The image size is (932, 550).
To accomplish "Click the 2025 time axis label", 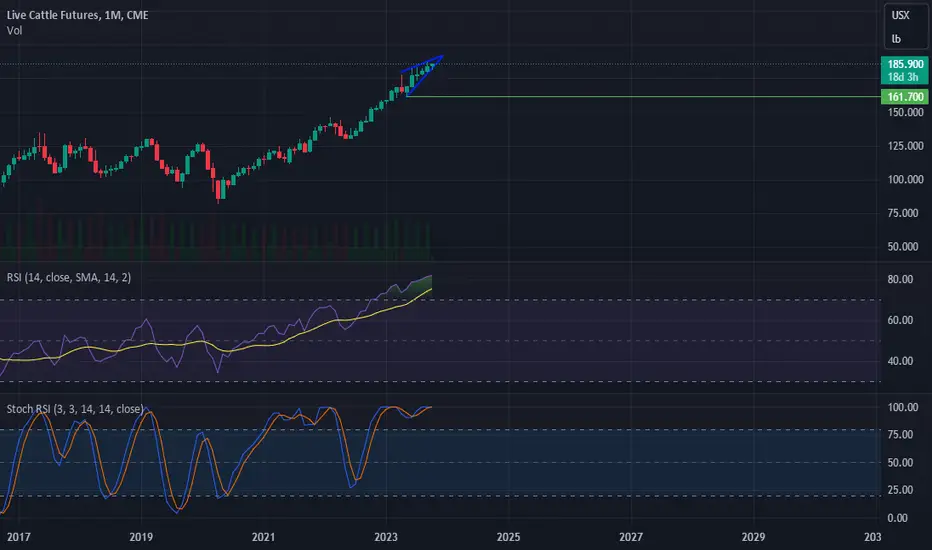I will (x=508, y=537).
